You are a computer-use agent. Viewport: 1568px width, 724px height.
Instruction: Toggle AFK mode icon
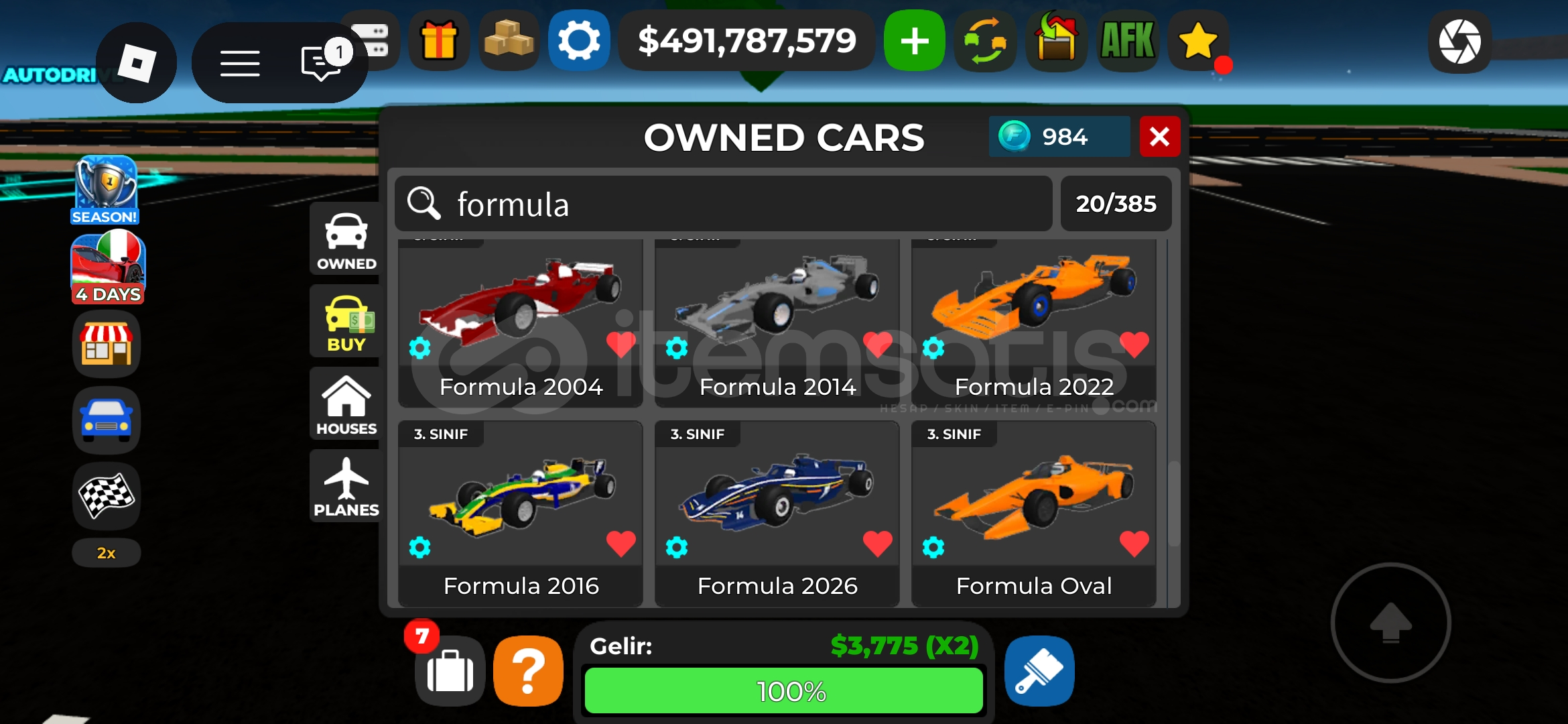click(x=1128, y=41)
